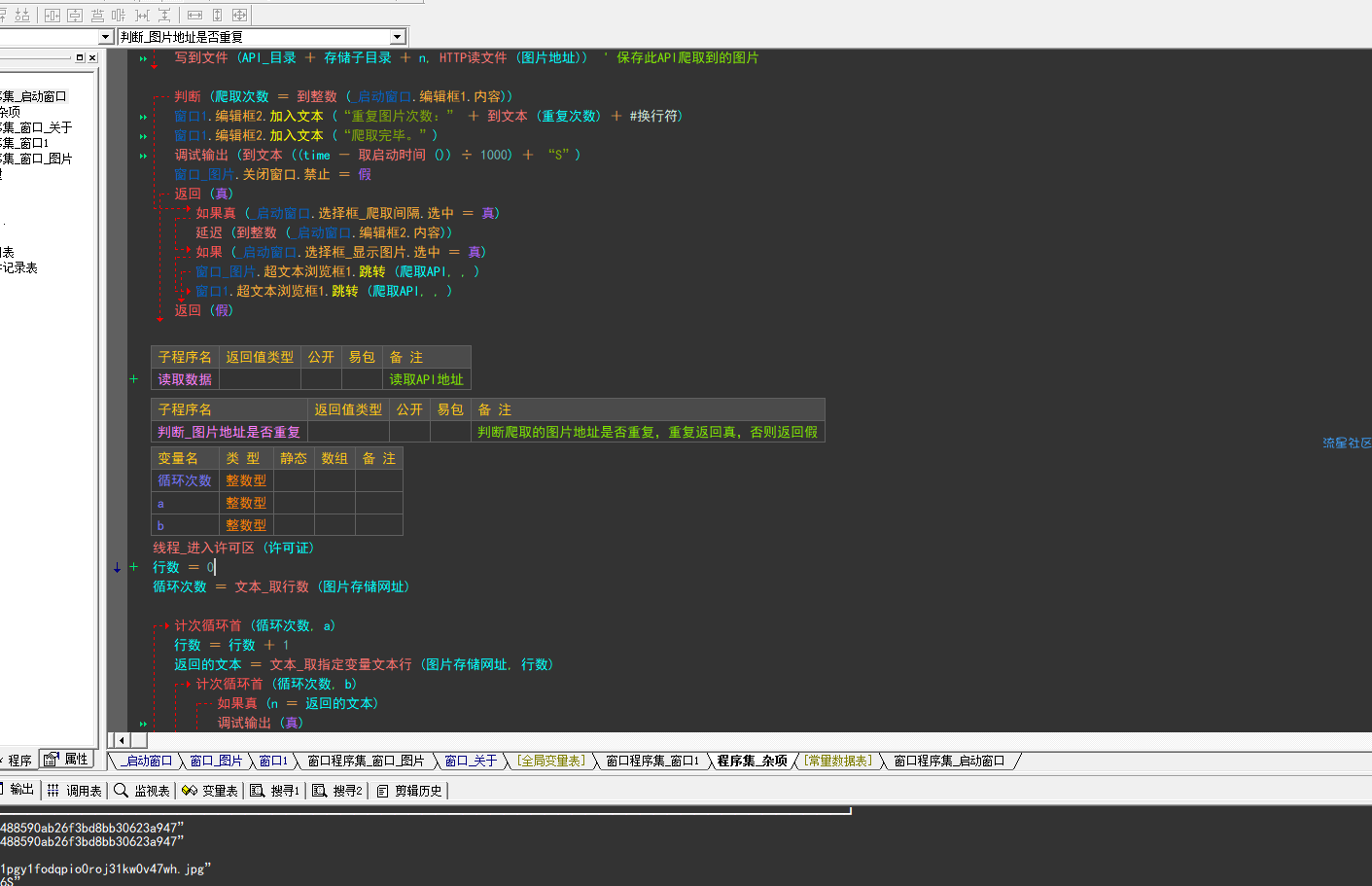Screen dimensions: 1372x886
Task: Select the 记录表 item in the project tree
Action: pos(18,267)
